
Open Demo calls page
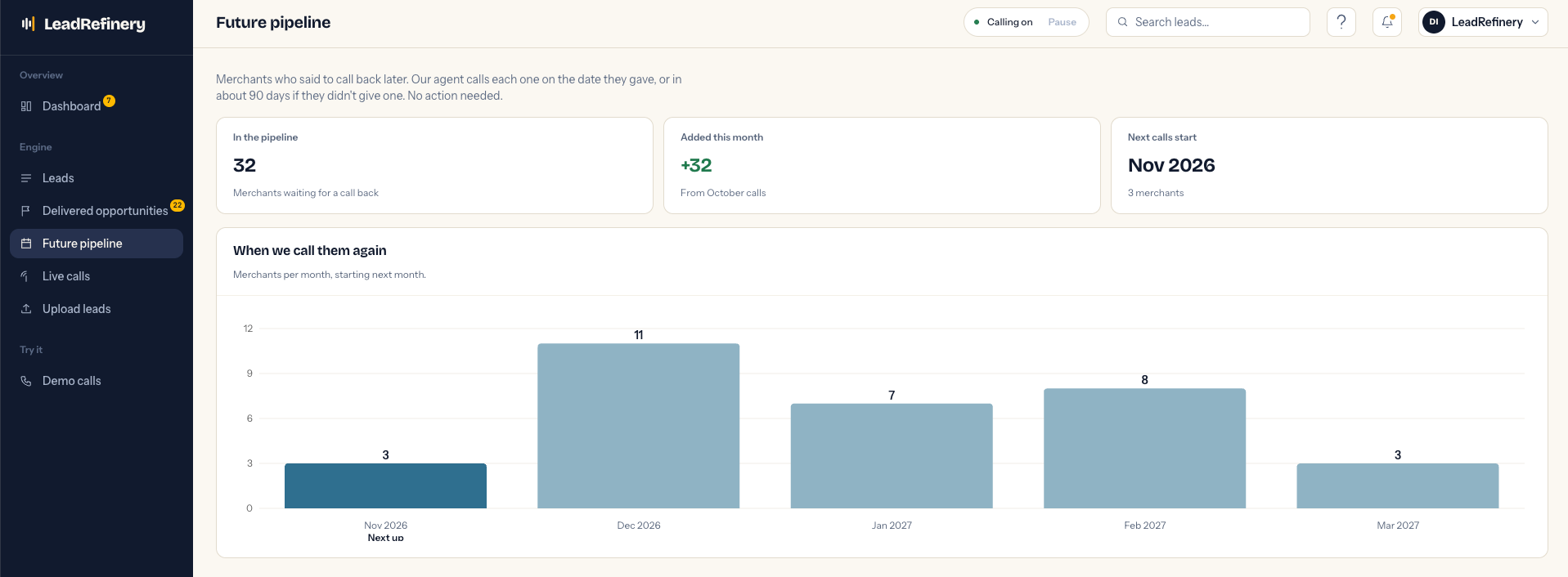pyautogui.click(x=97, y=381)
